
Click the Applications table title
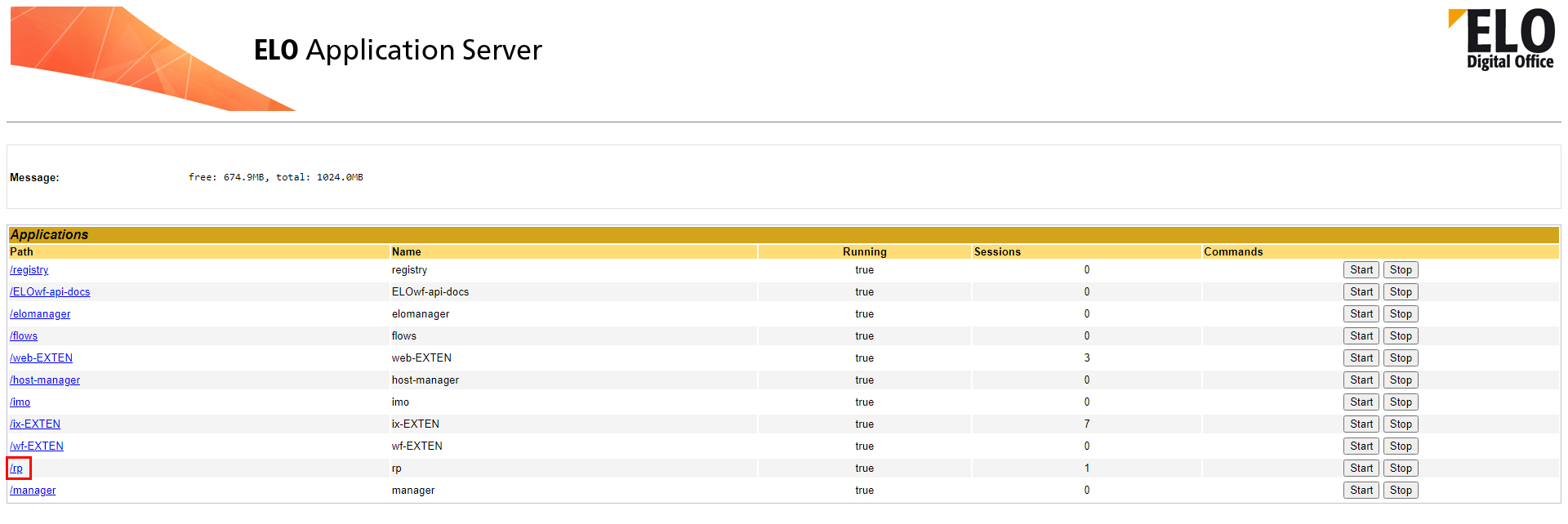click(49, 235)
